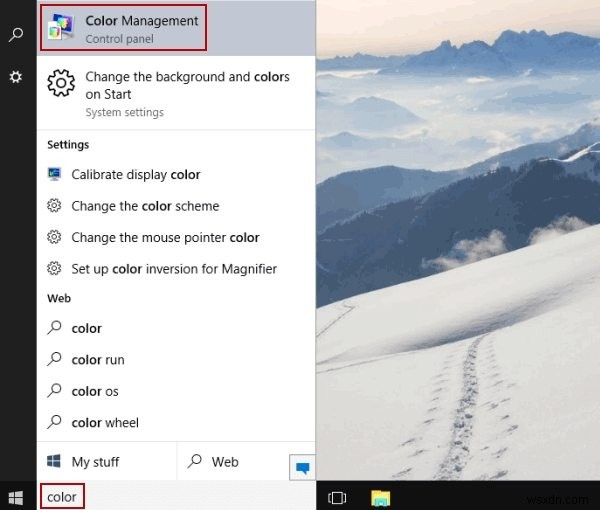
Task: Click magnifier icon next to "color wheel"
Action: point(54,422)
